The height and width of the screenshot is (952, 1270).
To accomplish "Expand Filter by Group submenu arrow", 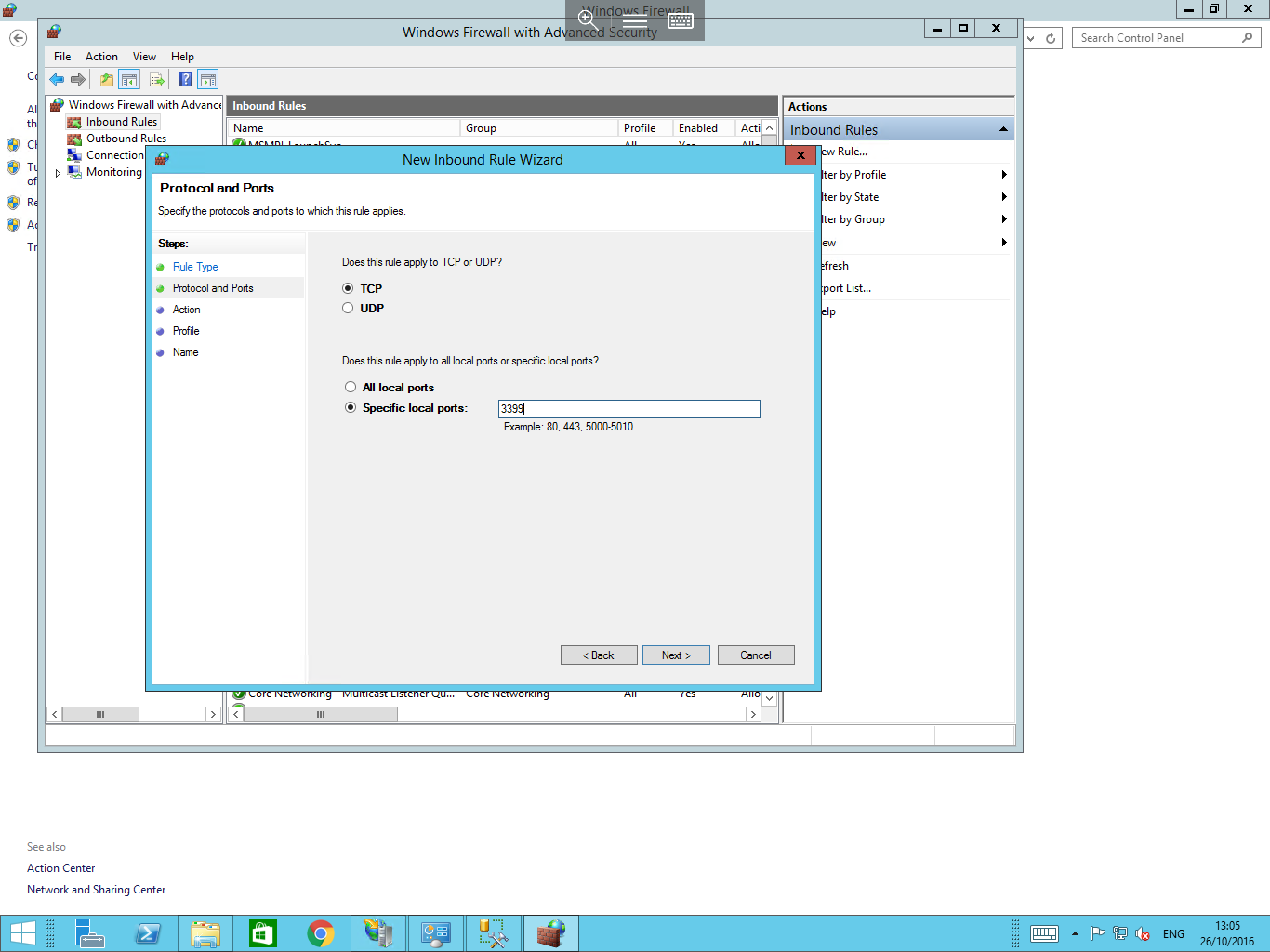I will (1004, 219).
